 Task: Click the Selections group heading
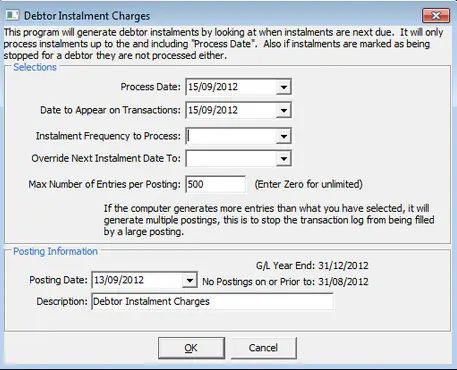(x=35, y=67)
